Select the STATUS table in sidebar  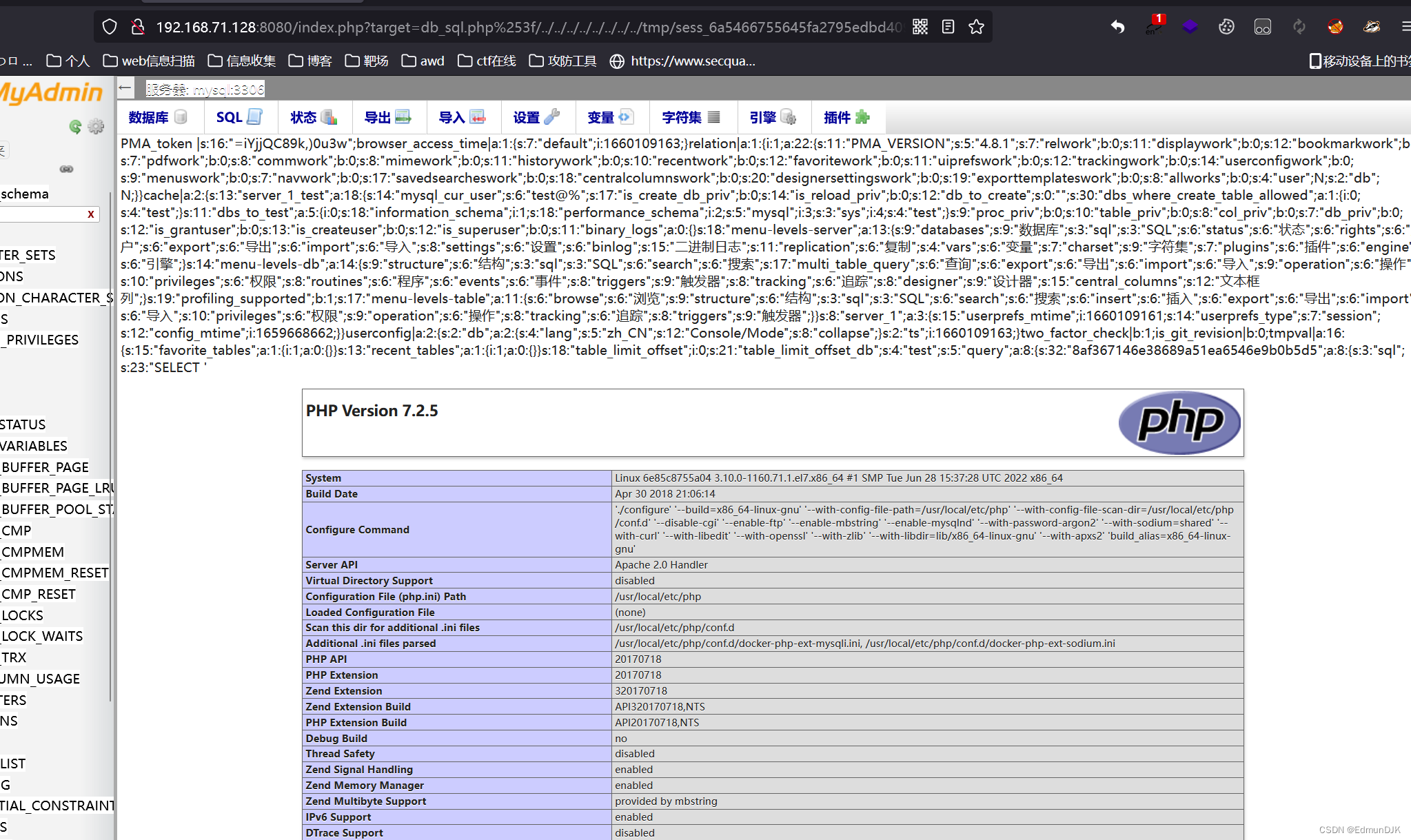point(23,424)
